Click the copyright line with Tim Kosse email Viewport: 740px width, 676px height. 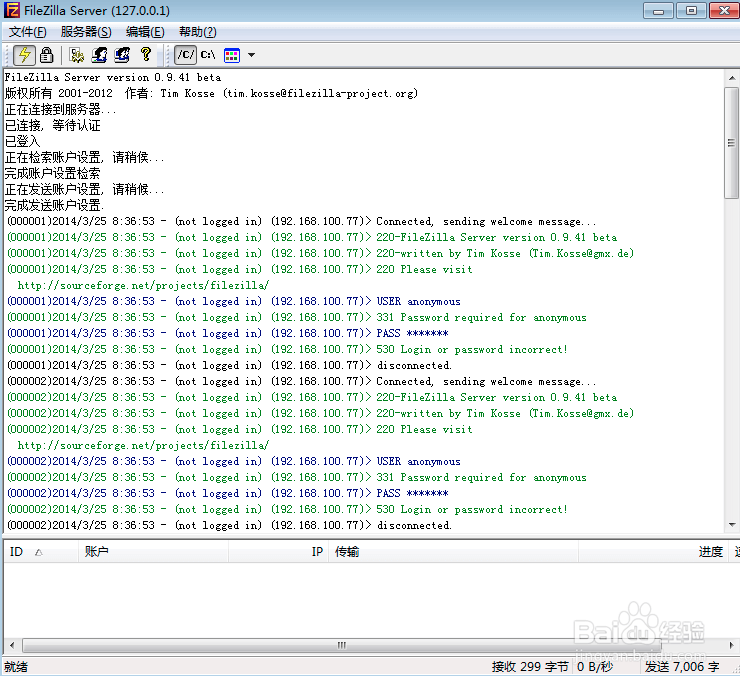coord(211,93)
